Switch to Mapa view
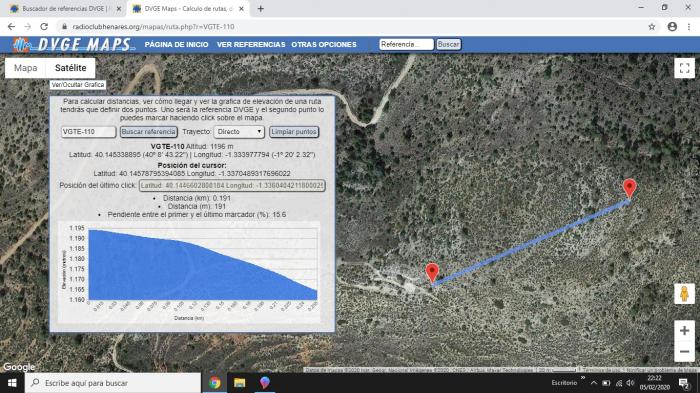The image size is (700, 393). (25, 68)
